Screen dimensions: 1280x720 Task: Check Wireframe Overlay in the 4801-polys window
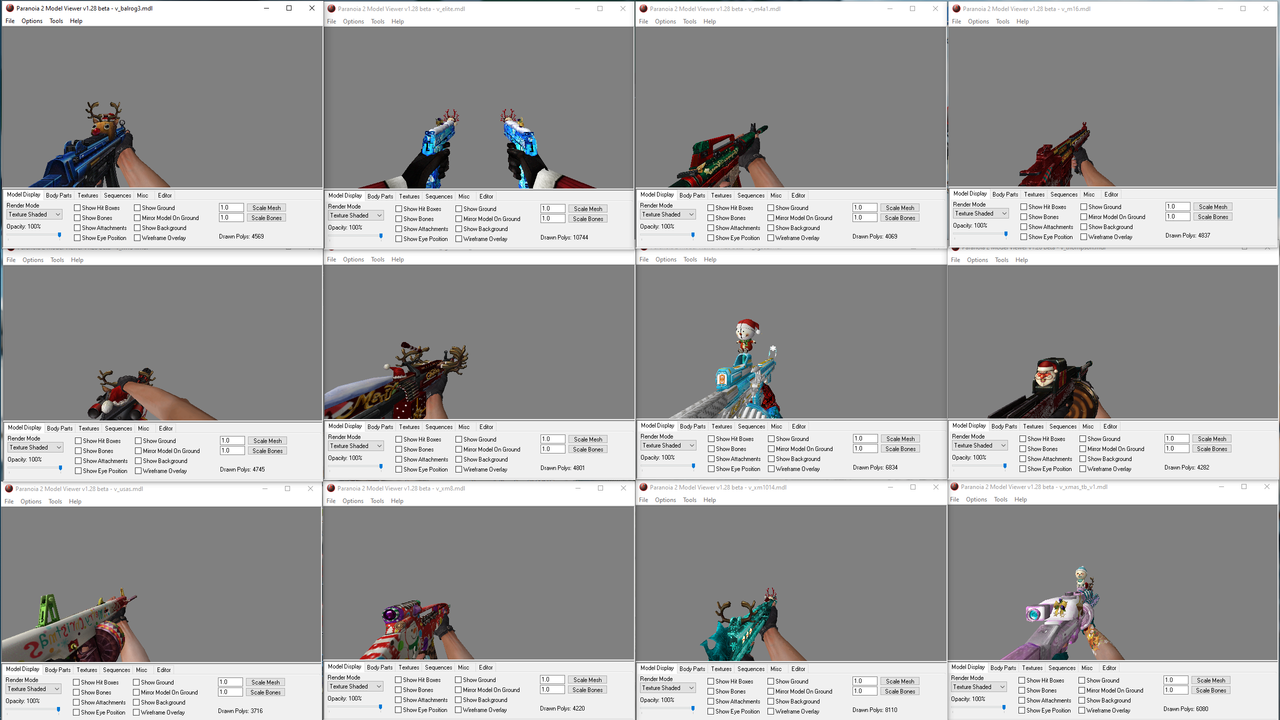click(x=459, y=469)
